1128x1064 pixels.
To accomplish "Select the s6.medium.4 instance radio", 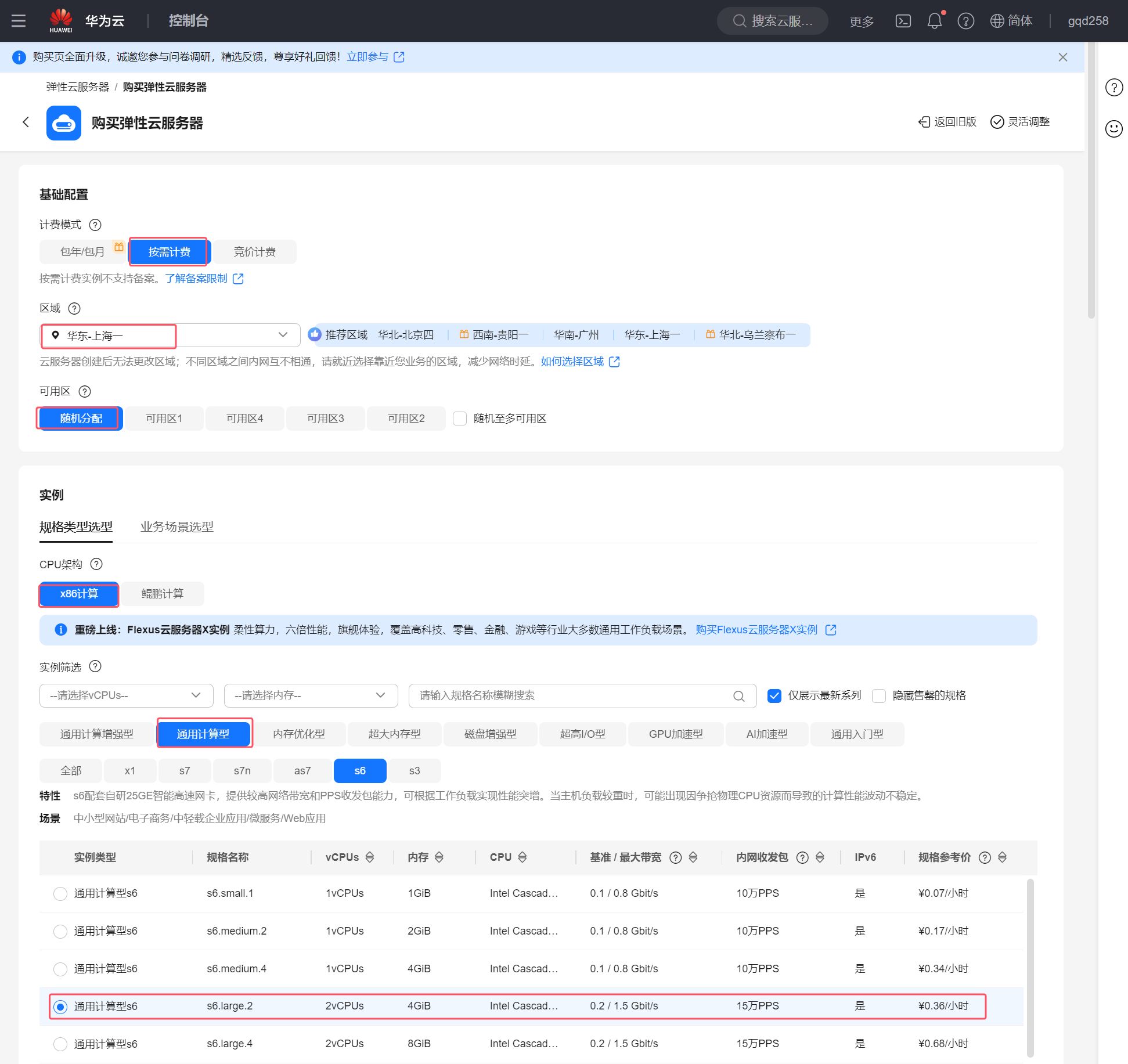I will (60, 969).
